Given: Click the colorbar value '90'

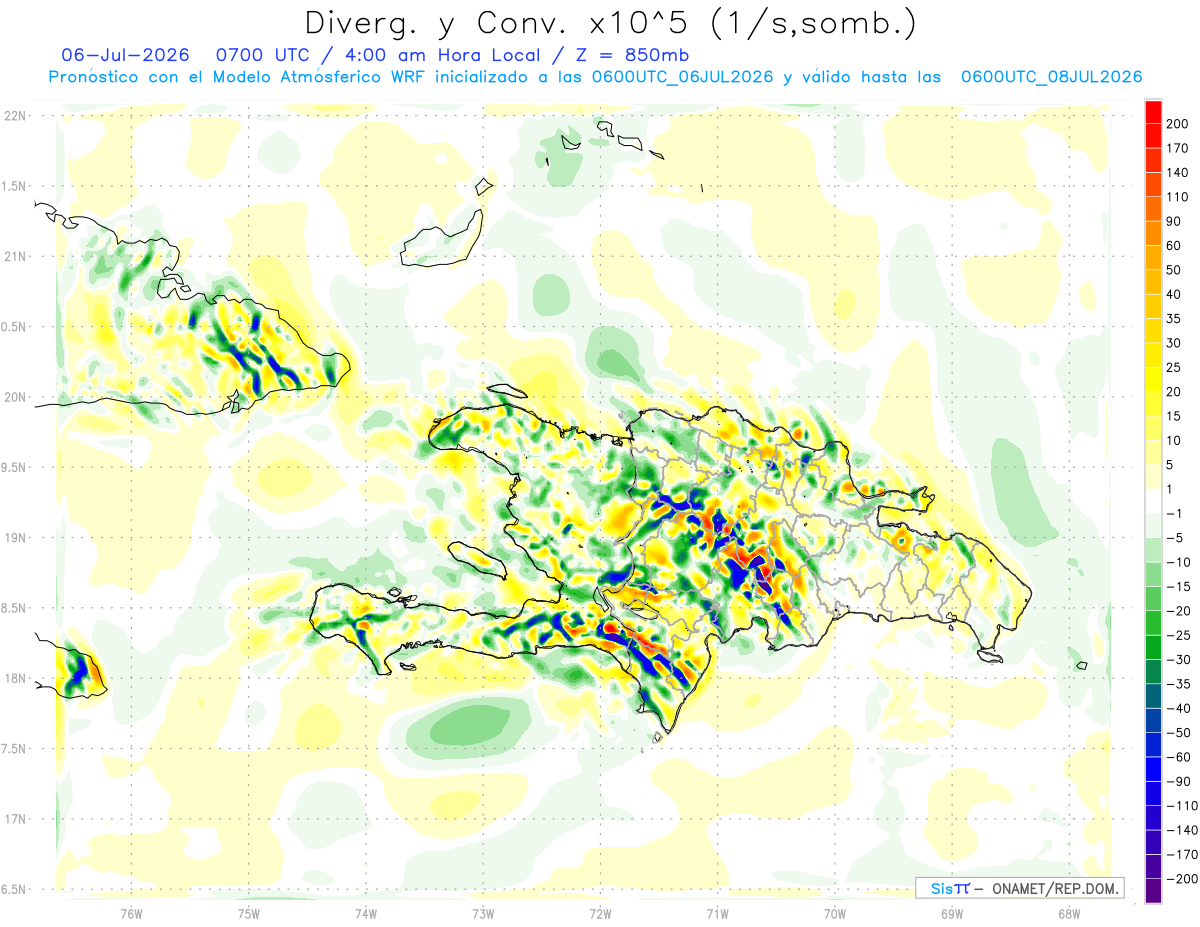Looking at the screenshot, I should pyautogui.click(x=1175, y=221).
